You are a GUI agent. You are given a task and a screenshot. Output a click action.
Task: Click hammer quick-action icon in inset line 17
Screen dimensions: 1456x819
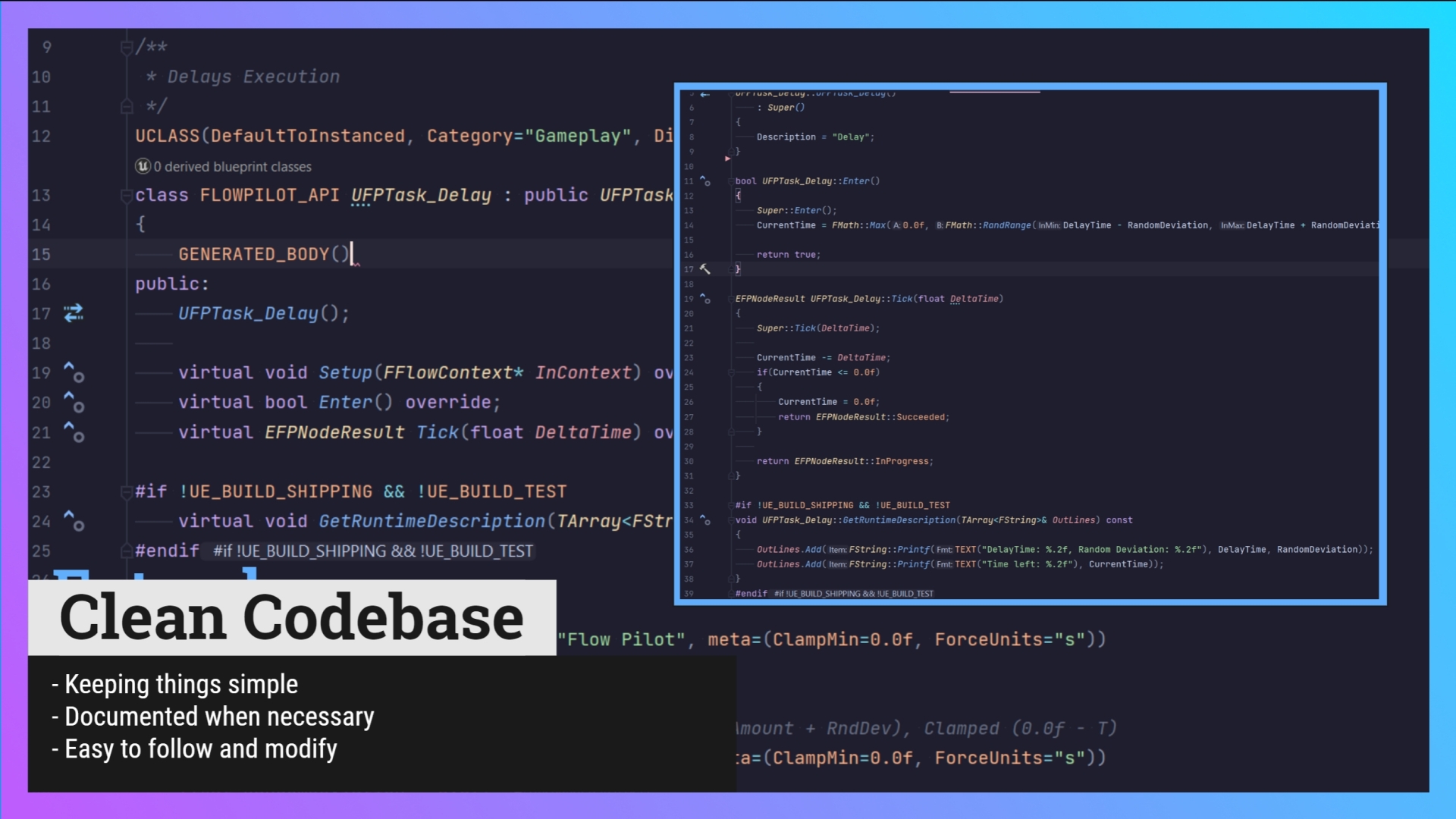(x=705, y=269)
